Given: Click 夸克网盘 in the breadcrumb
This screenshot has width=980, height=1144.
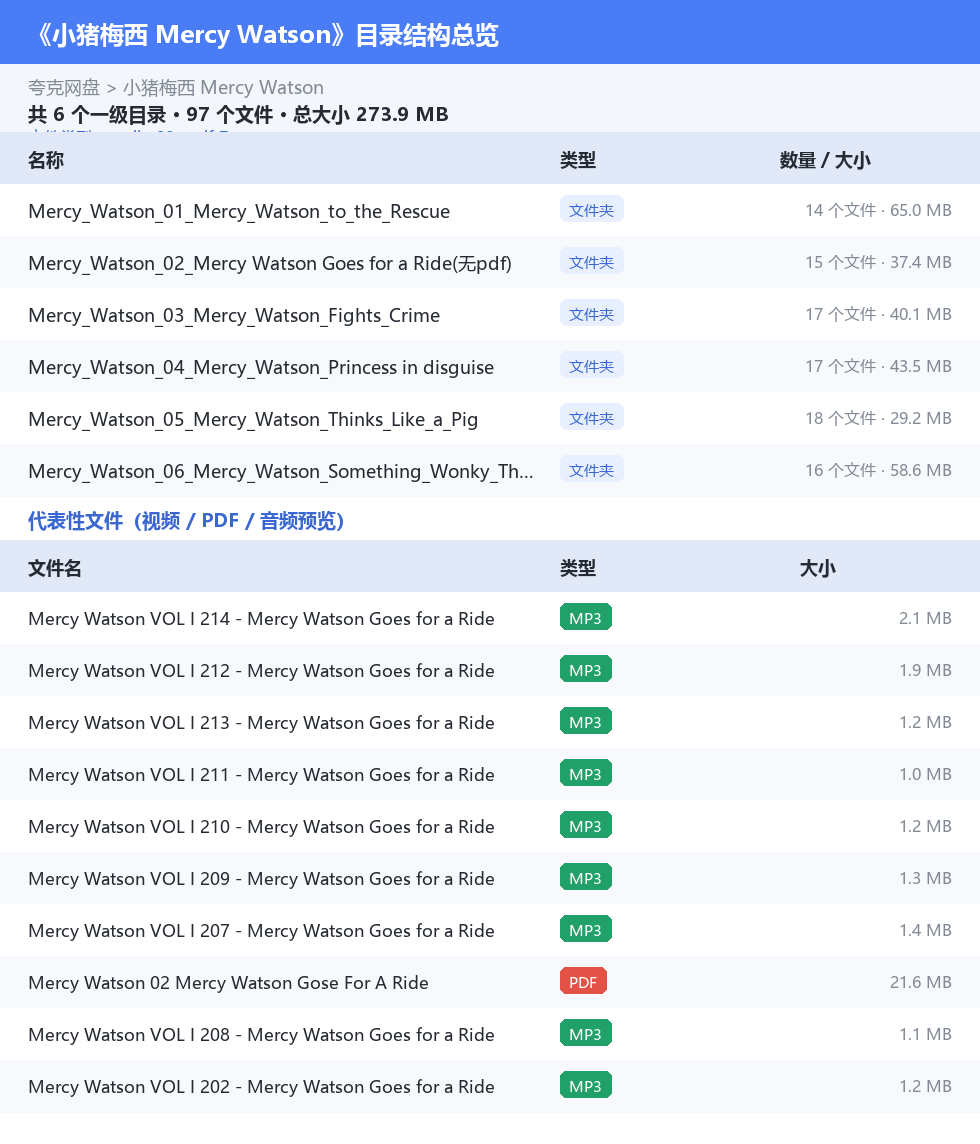Looking at the screenshot, I should pos(64,88).
